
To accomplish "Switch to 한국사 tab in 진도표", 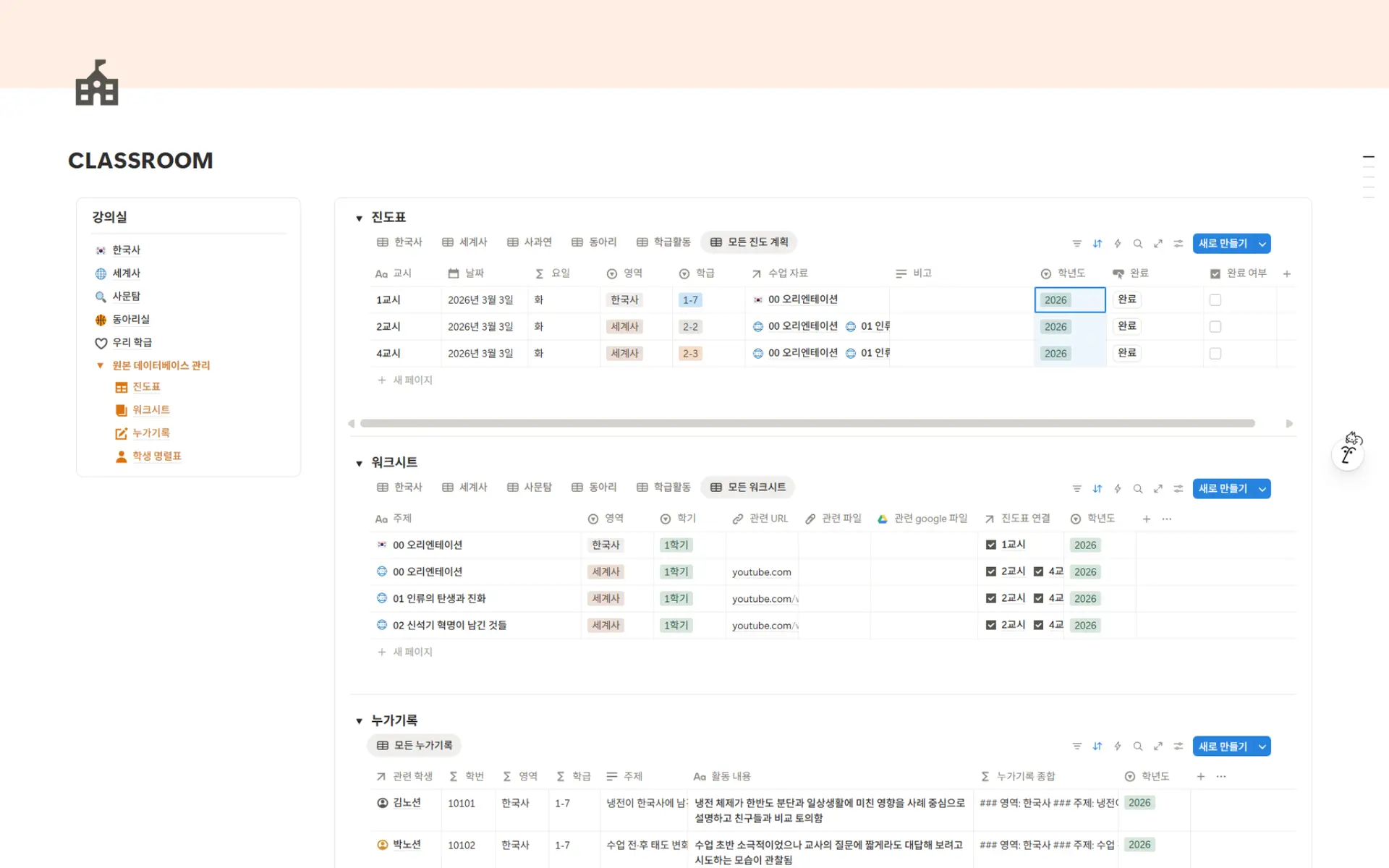I will pos(400,242).
